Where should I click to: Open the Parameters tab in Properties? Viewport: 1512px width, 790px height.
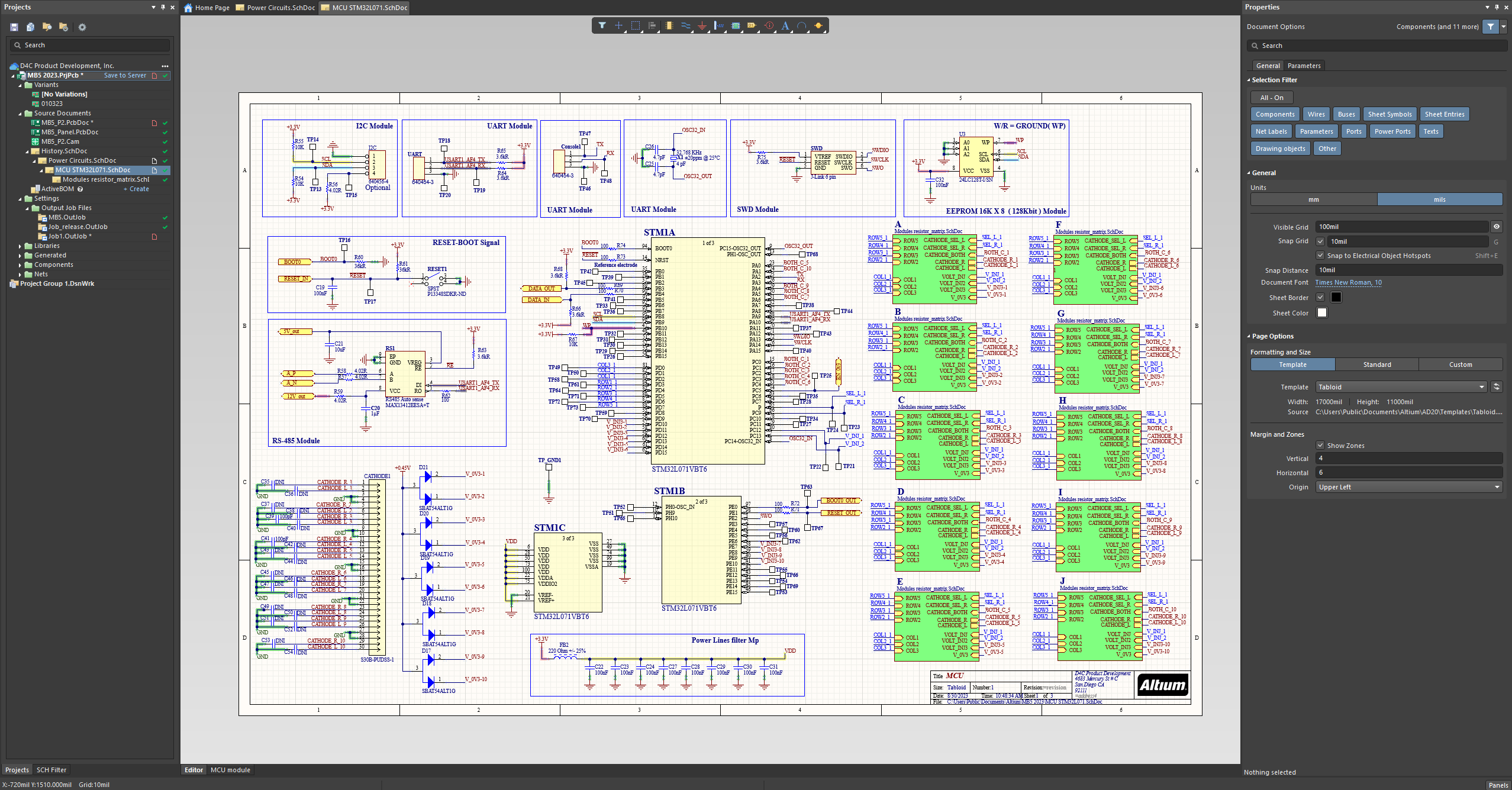point(1304,66)
